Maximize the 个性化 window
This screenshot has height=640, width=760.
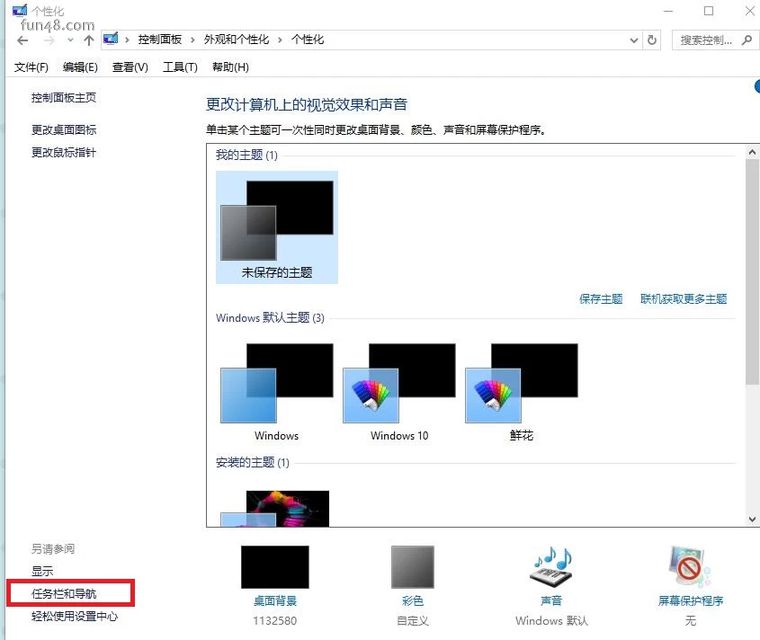pyautogui.click(x=709, y=11)
